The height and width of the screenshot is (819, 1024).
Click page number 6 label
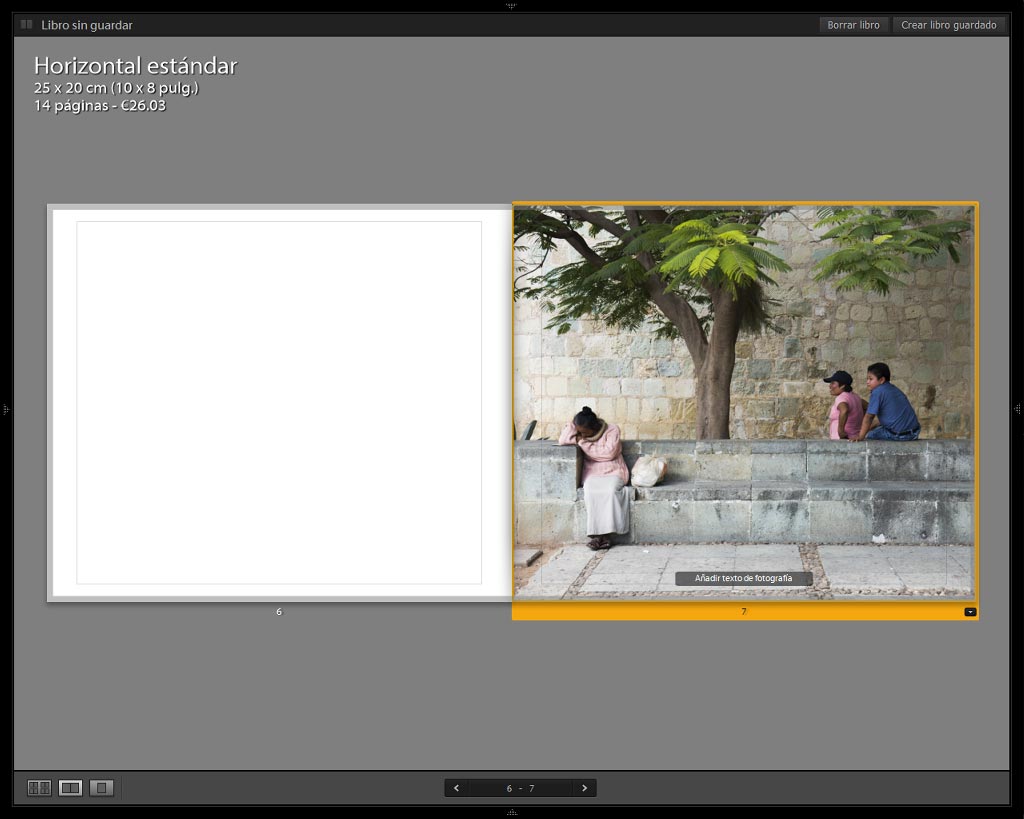pos(279,612)
